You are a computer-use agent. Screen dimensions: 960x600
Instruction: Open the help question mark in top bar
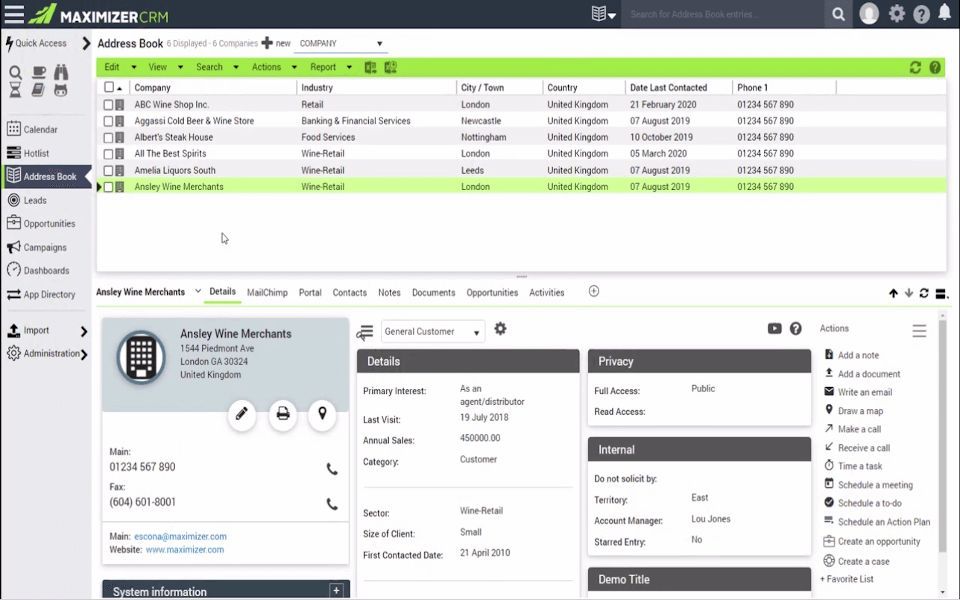point(921,14)
